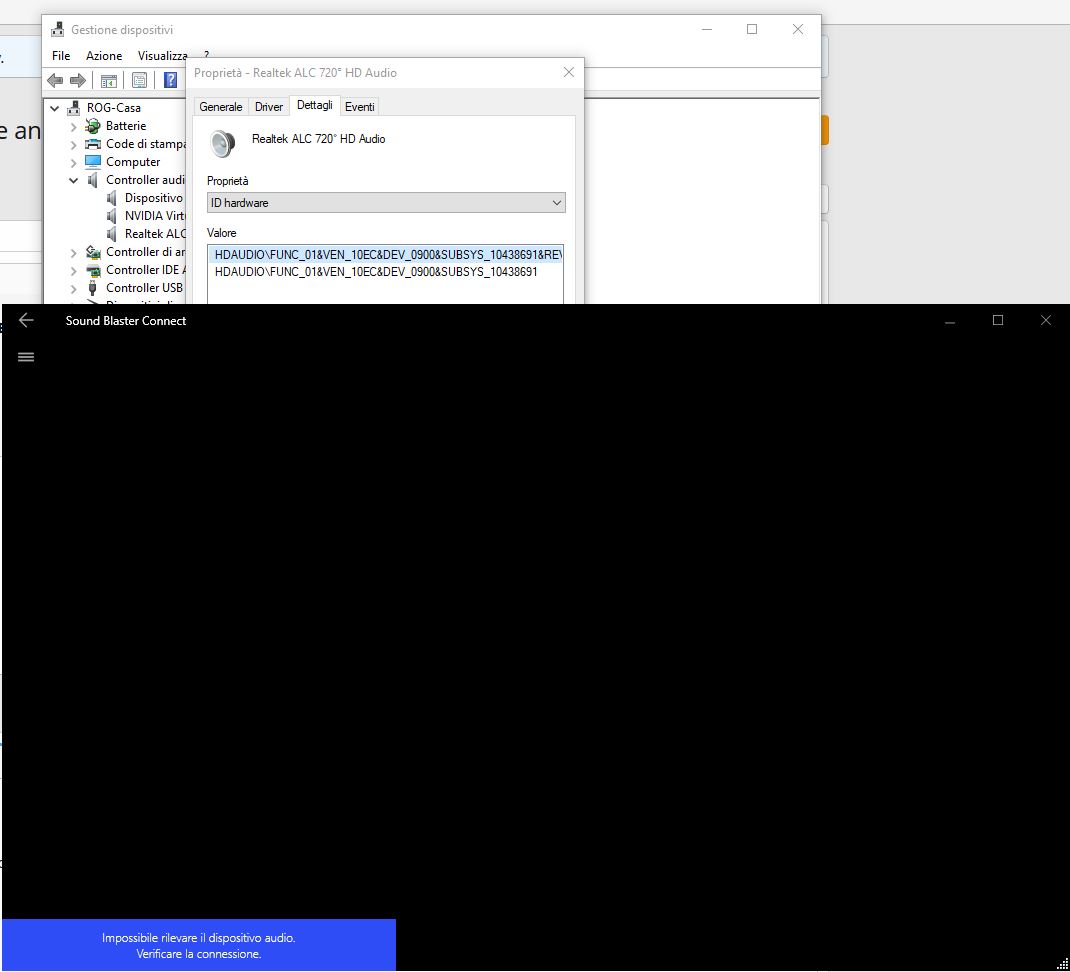Select the ROG-Casa computer icon in tree

[74, 108]
